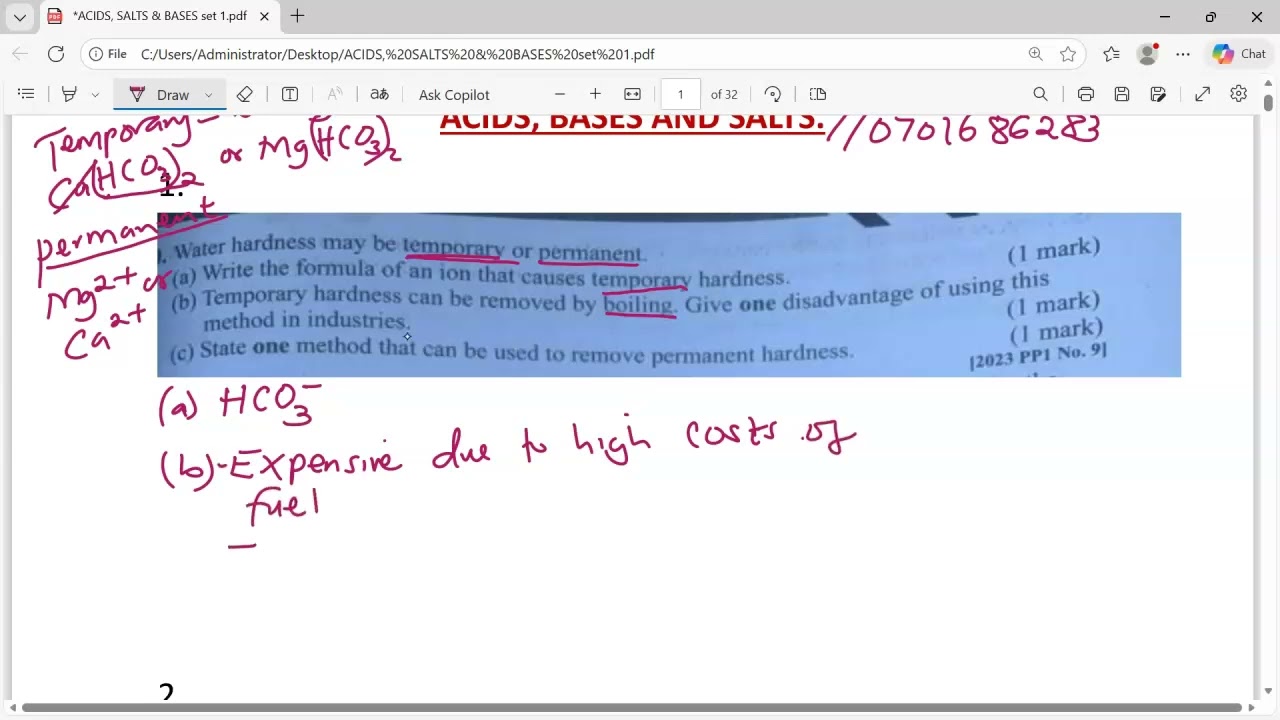Click the address bar file path
Image resolution: width=1280 pixels, height=720 pixels.
[x=398, y=54]
